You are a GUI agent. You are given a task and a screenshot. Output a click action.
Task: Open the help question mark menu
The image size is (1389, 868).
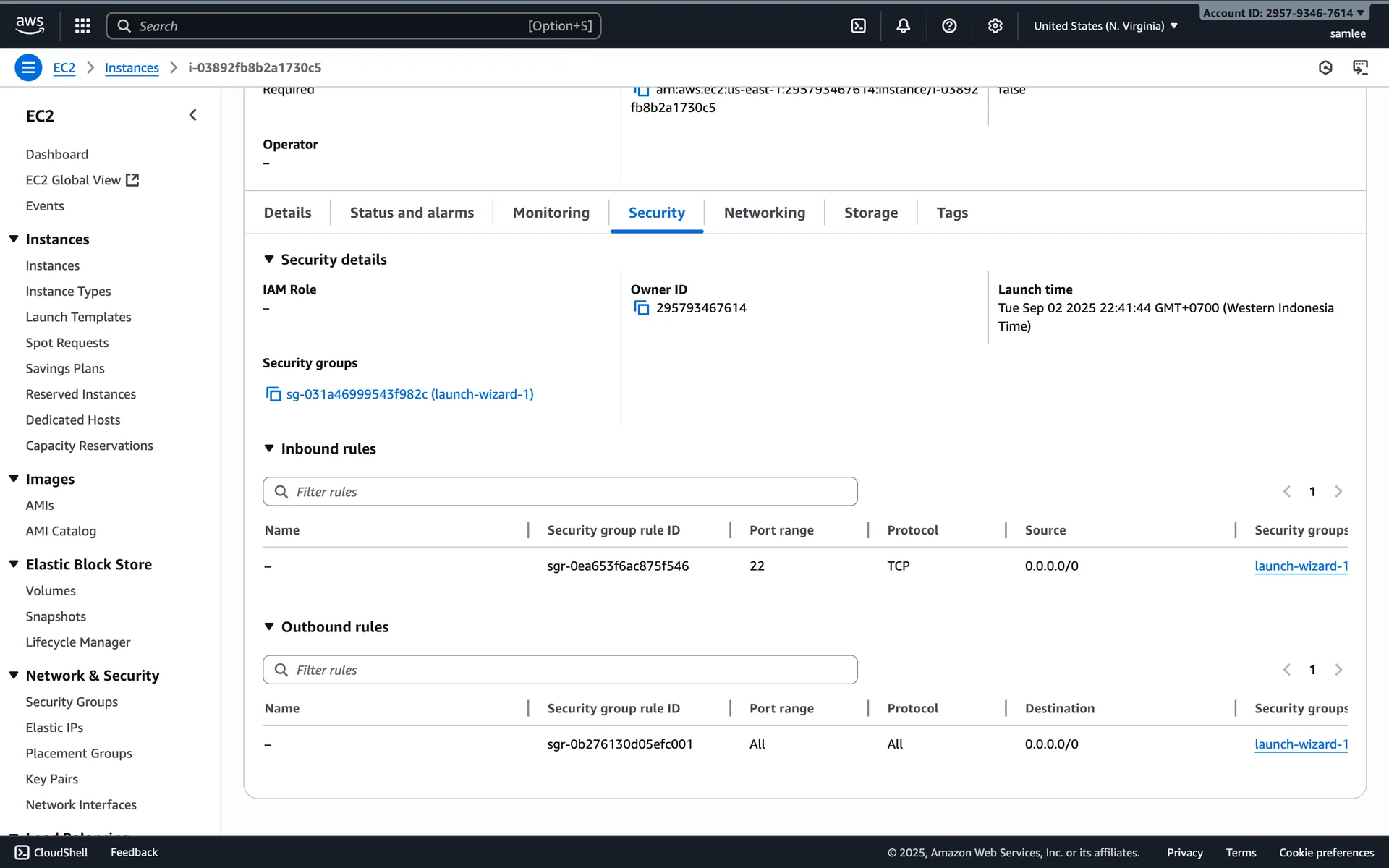(x=949, y=26)
